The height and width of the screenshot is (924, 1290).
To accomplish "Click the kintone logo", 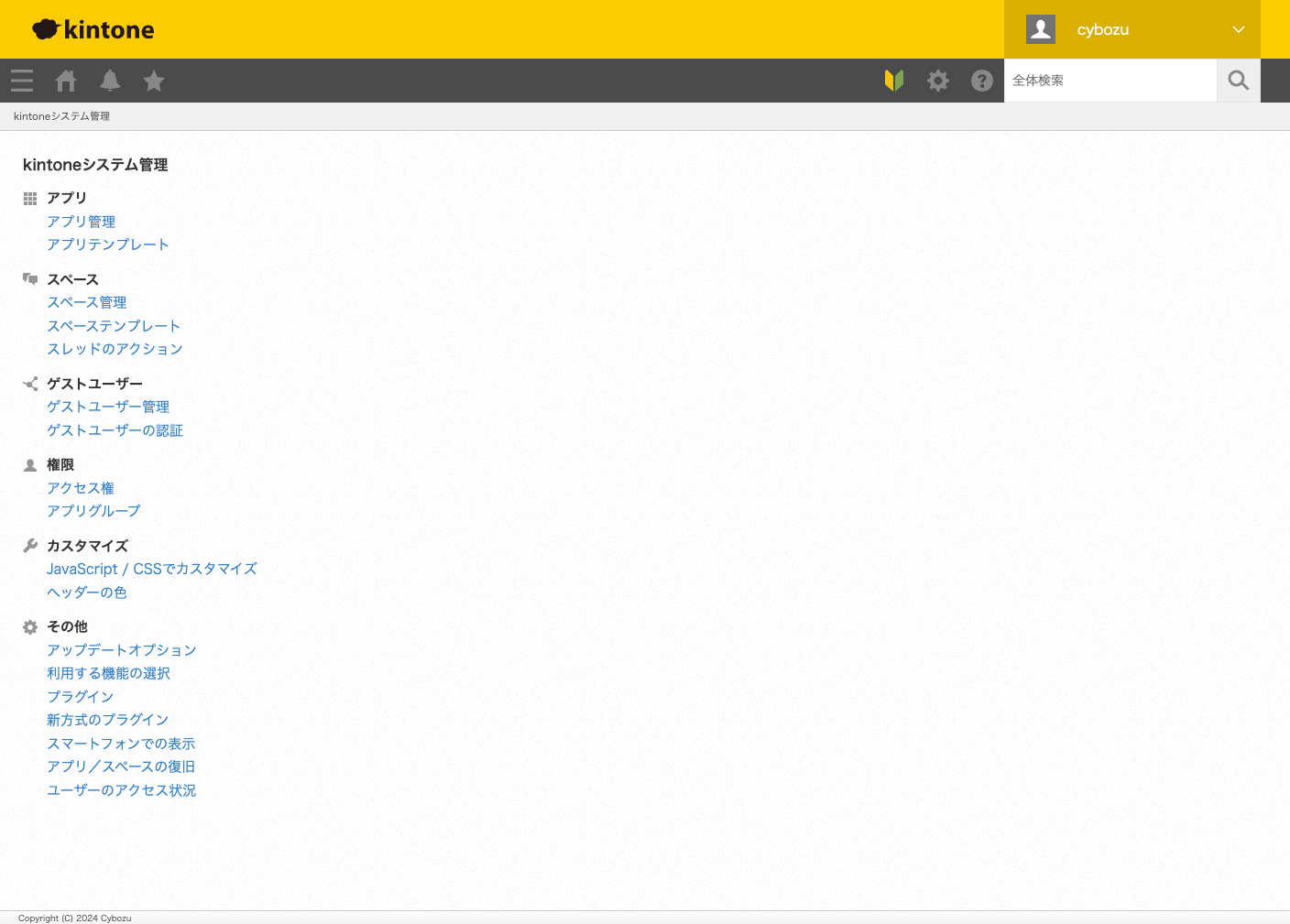I will [x=93, y=29].
